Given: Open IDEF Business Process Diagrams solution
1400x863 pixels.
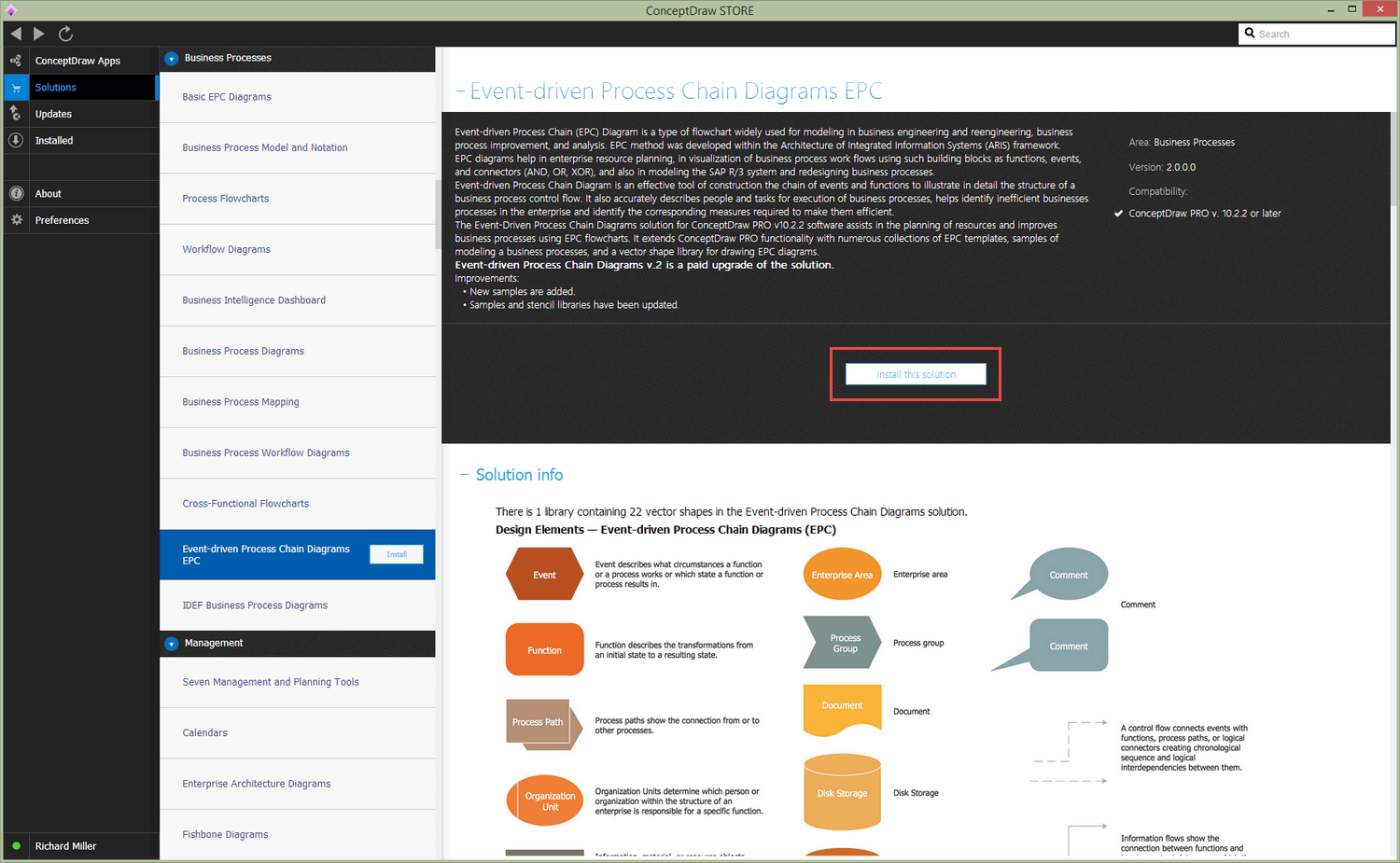Looking at the screenshot, I should pyautogui.click(x=298, y=605).
